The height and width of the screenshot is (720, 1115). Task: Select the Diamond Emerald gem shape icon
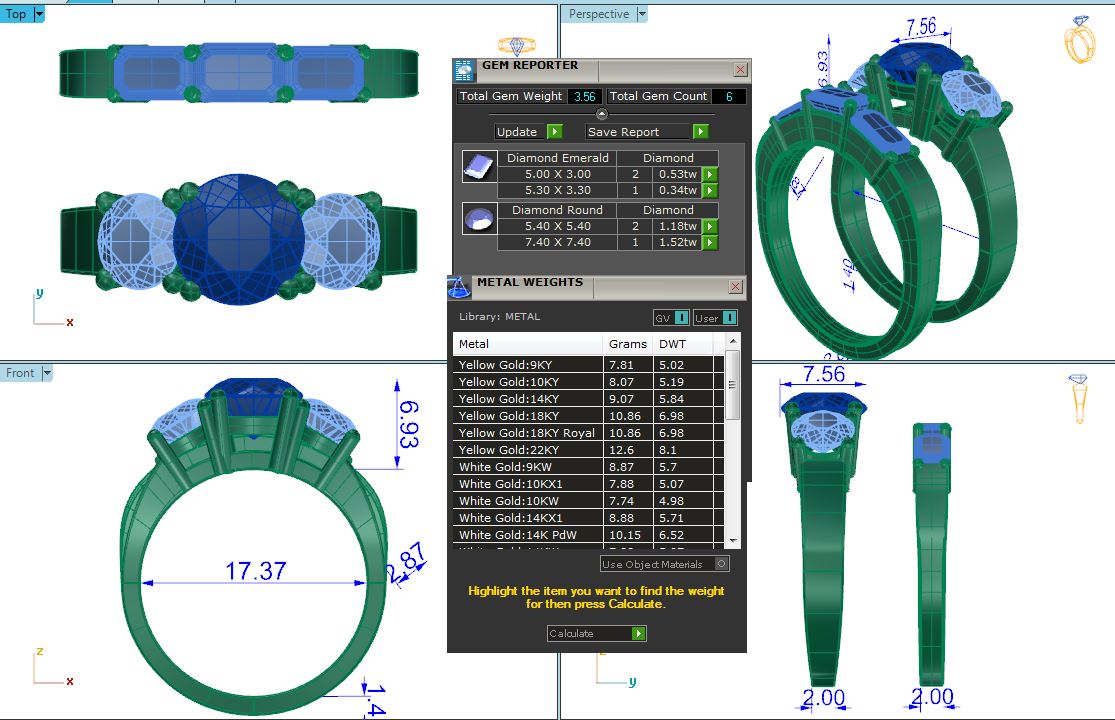[479, 167]
